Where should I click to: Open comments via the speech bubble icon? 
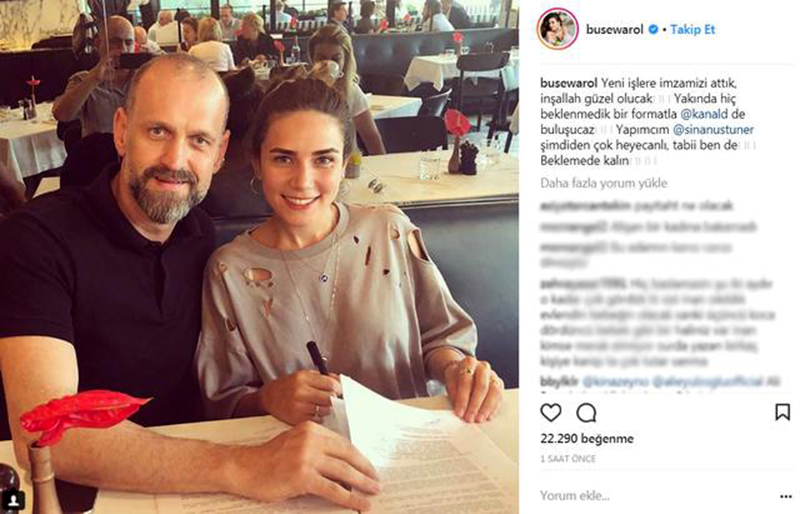586,412
